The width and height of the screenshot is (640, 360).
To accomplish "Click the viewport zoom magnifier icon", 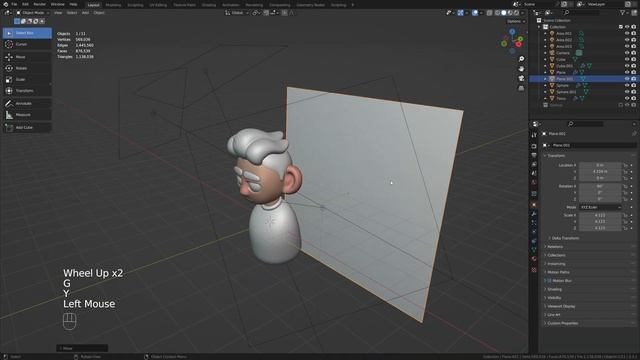I will coord(521,59).
